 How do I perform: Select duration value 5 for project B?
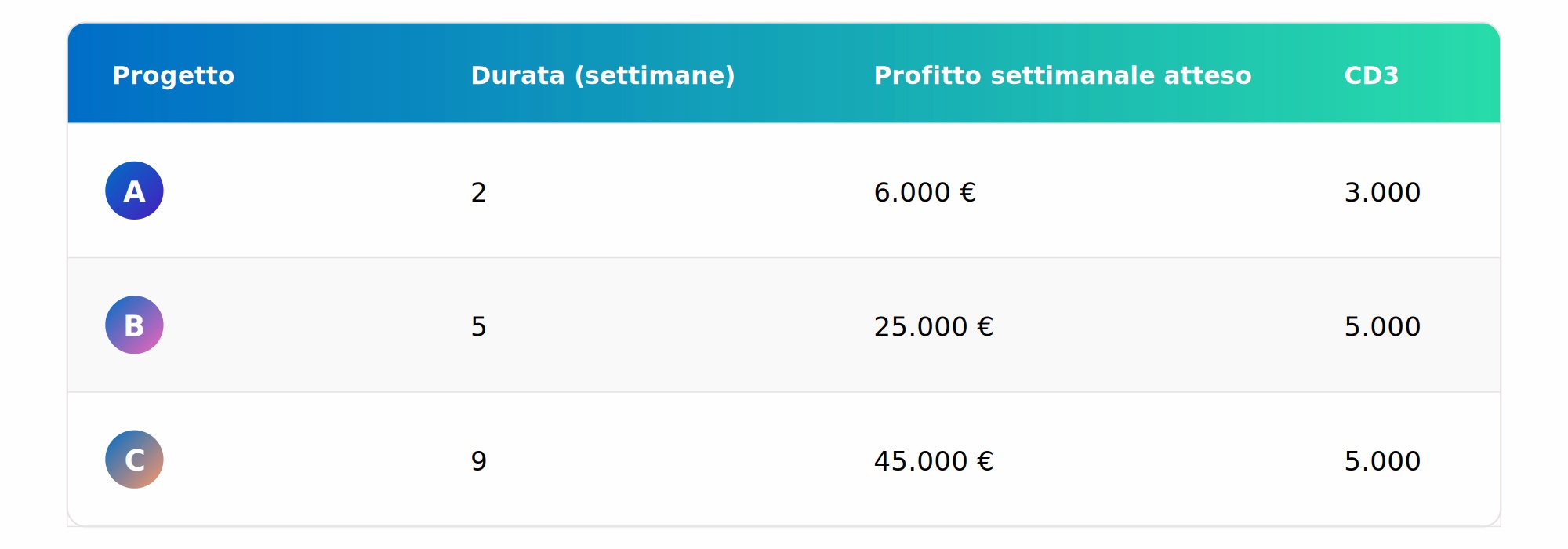click(478, 326)
